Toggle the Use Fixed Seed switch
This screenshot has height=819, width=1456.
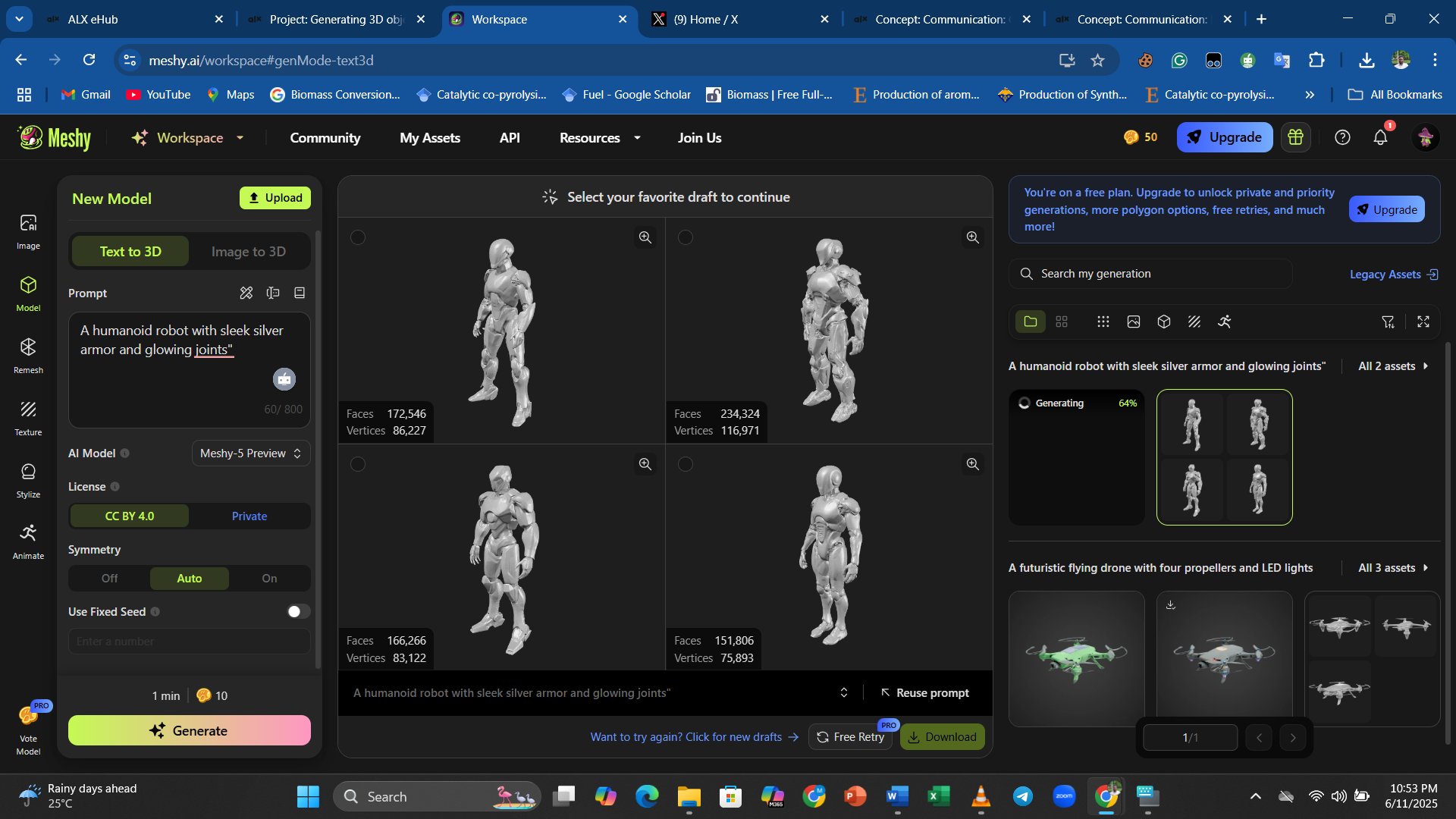(x=298, y=612)
